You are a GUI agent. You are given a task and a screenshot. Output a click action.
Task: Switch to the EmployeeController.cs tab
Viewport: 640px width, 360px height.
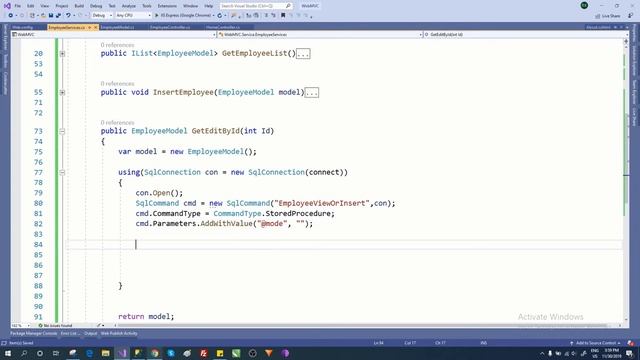[170, 27]
